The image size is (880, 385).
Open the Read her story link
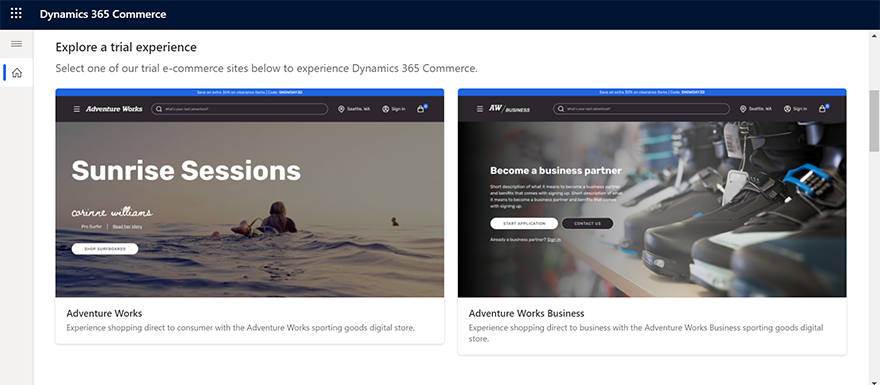pyautogui.click(x=127, y=227)
